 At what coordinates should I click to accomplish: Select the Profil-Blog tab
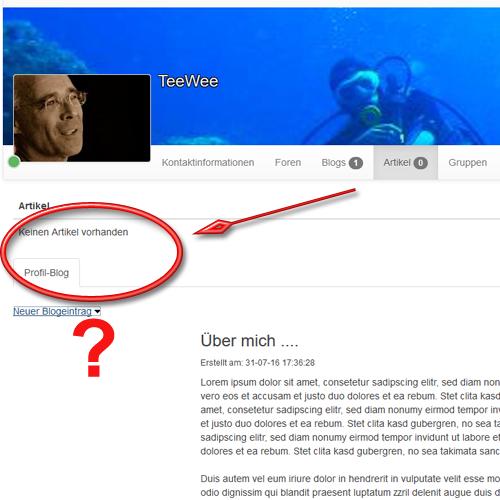[x=46, y=273]
